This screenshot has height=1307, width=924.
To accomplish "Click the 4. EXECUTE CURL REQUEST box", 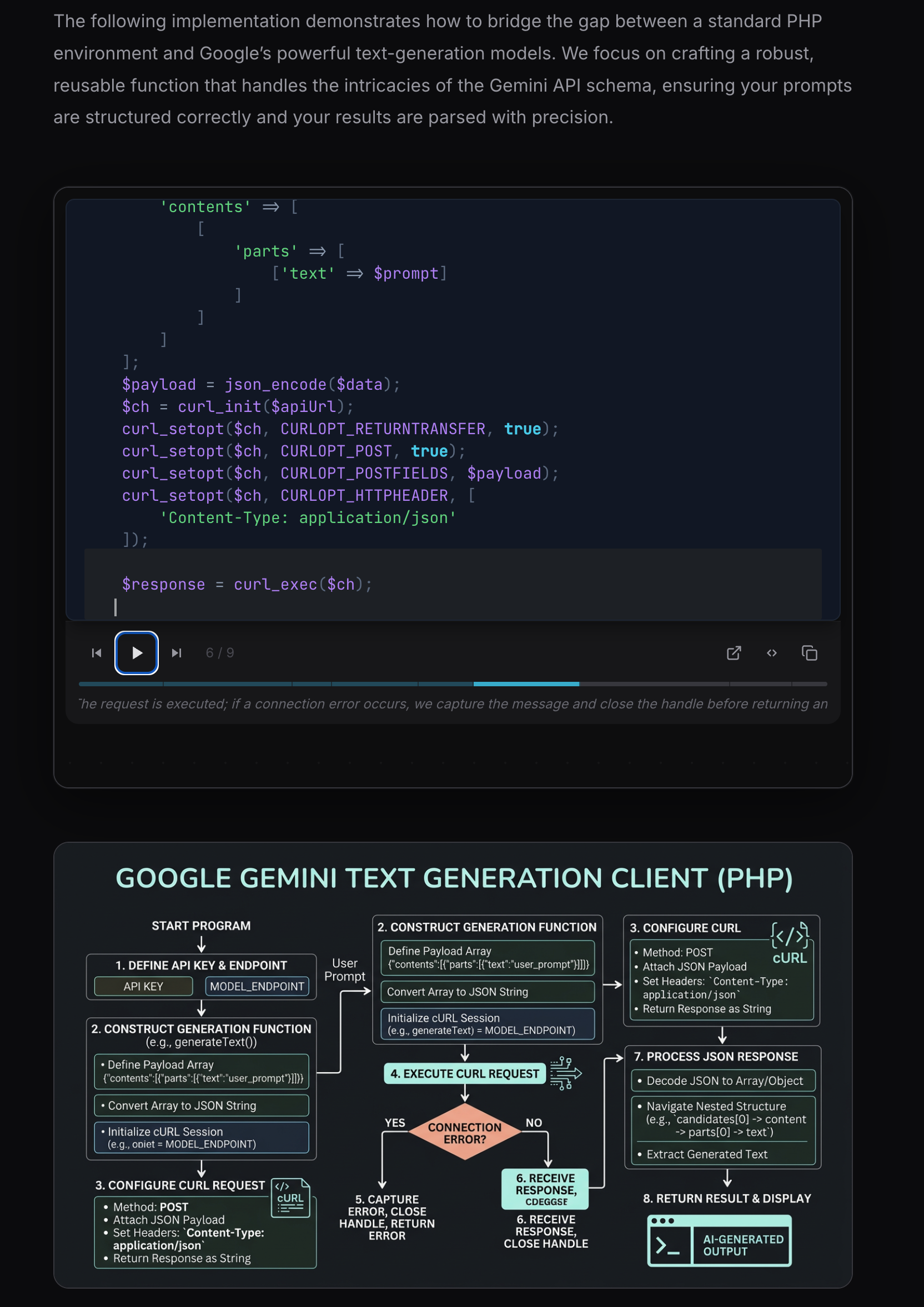I will [465, 1074].
